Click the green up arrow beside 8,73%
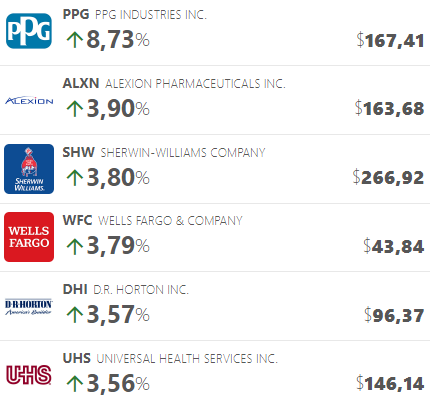The height and width of the screenshot is (402, 430). [75, 40]
